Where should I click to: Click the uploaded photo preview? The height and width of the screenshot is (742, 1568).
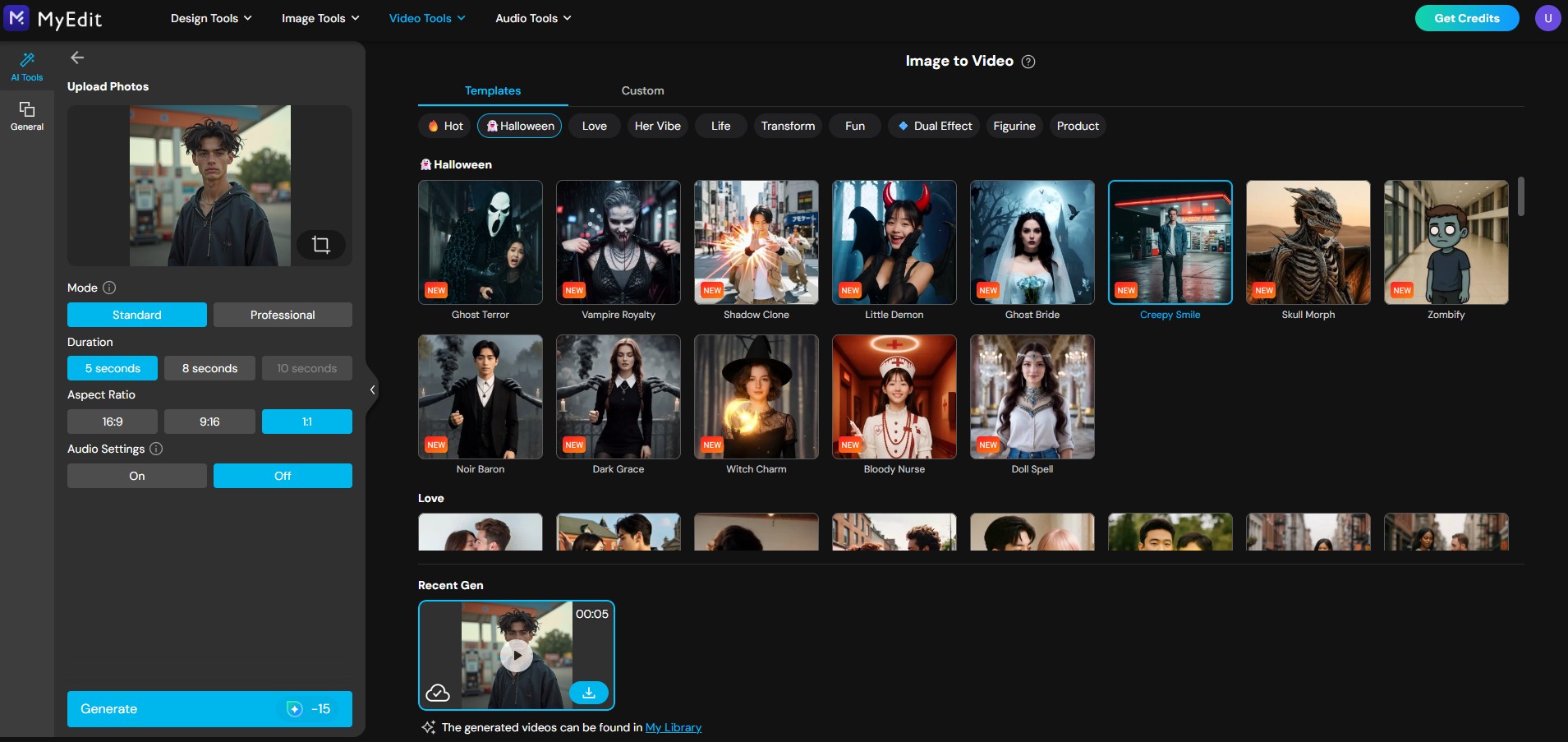[210, 186]
